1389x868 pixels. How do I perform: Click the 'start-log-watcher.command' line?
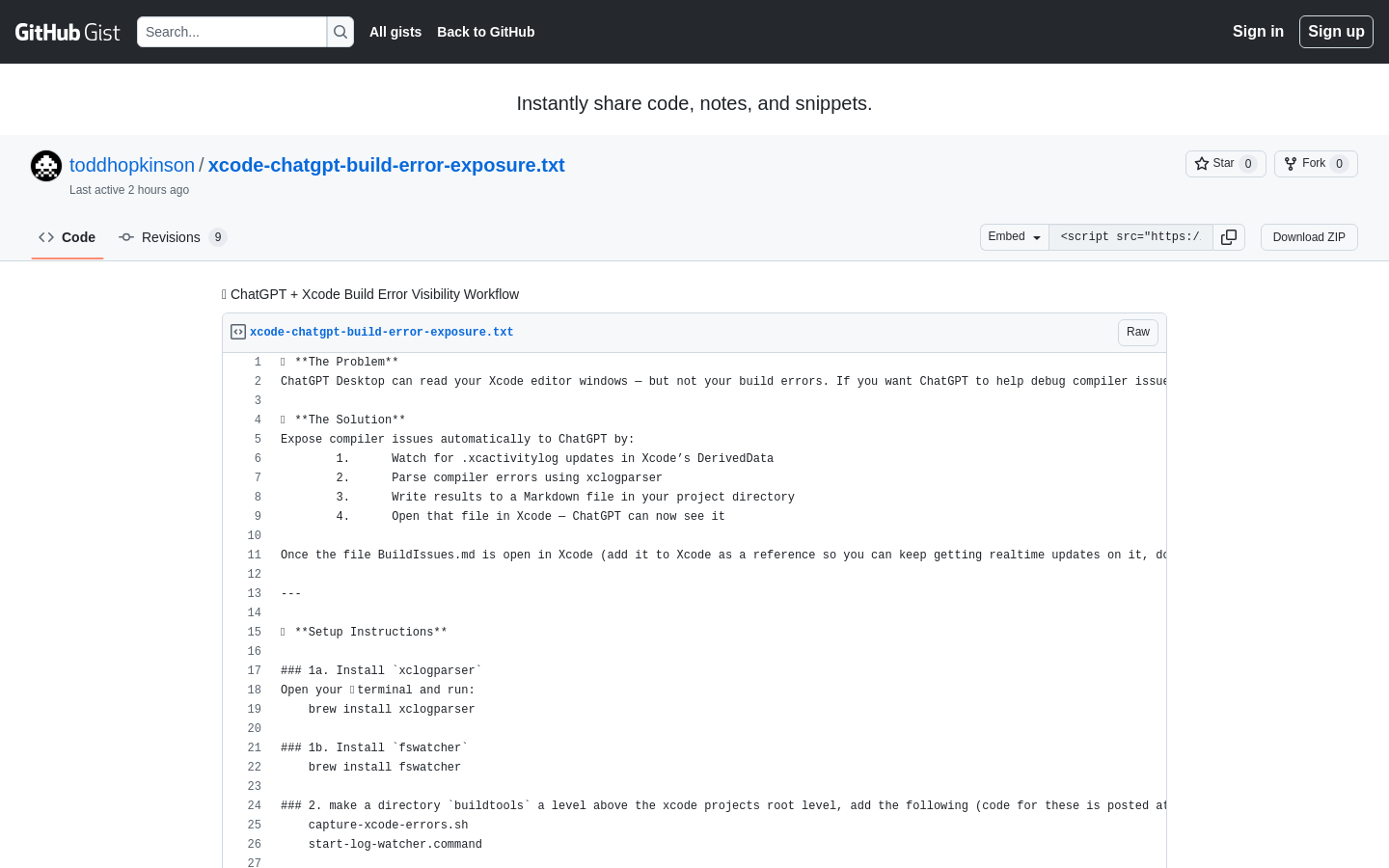click(395, 844)
